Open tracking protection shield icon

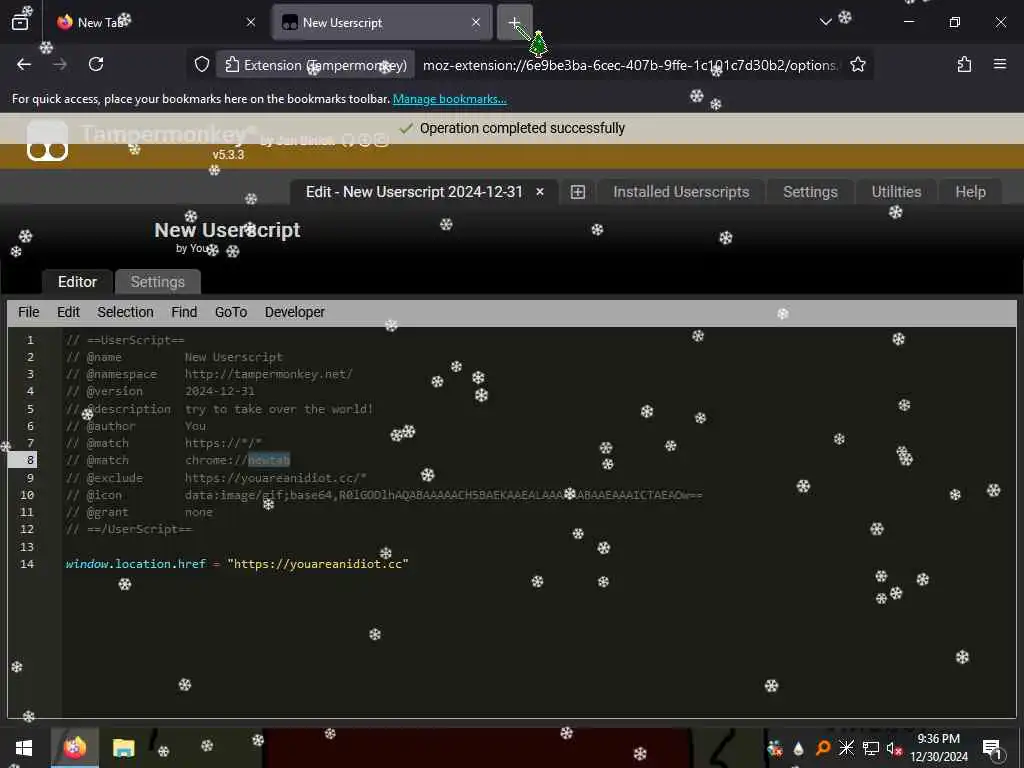pyautogui.click(x=202, y=65)
